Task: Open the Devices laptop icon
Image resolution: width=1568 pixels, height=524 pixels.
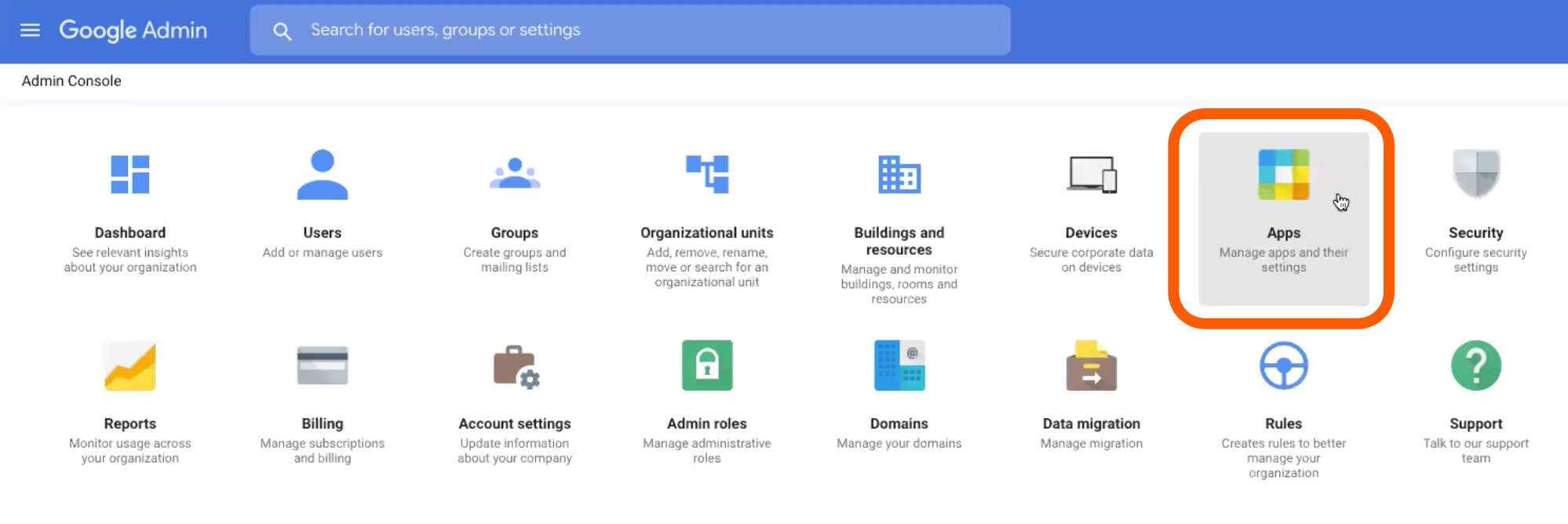Action: point(1092,174)
